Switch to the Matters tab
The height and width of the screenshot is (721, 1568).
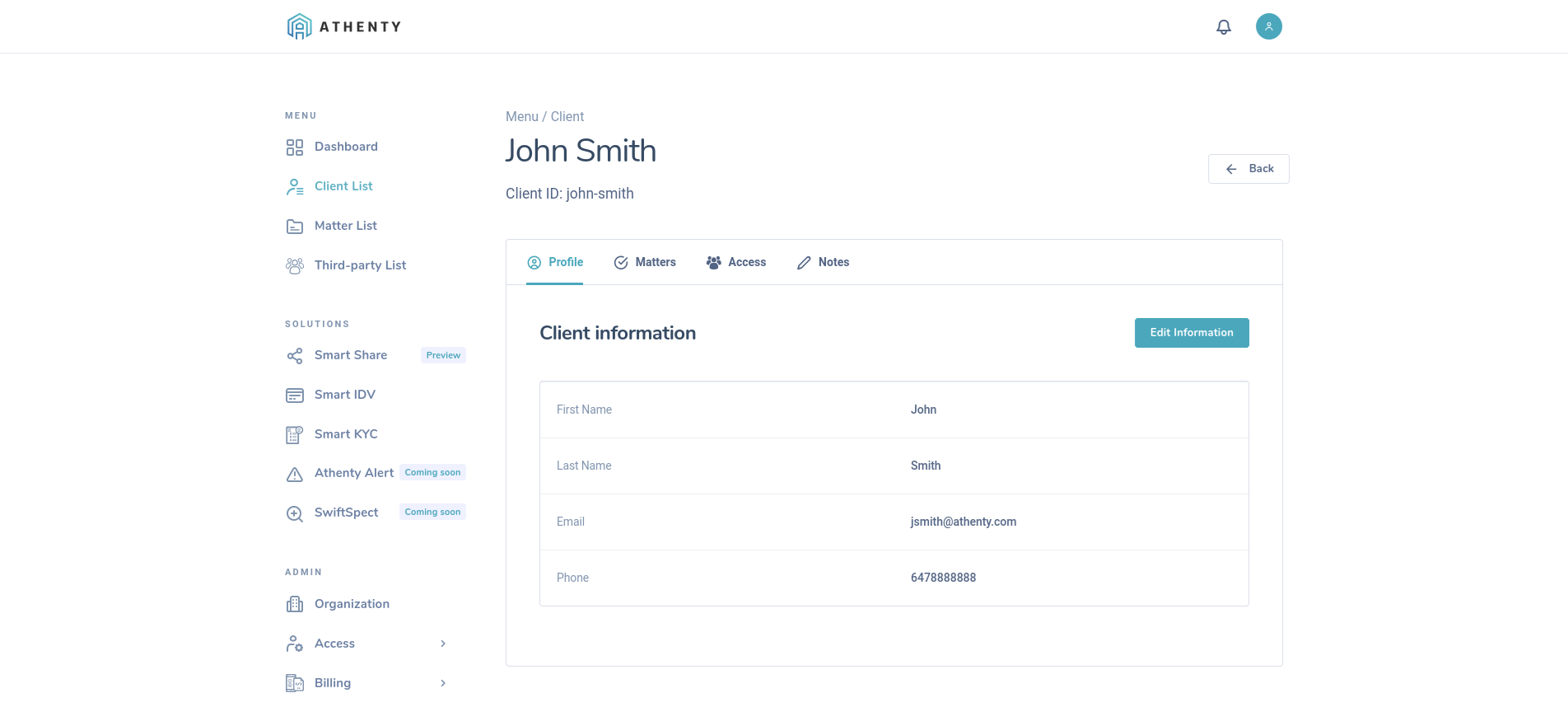(645, 262)
